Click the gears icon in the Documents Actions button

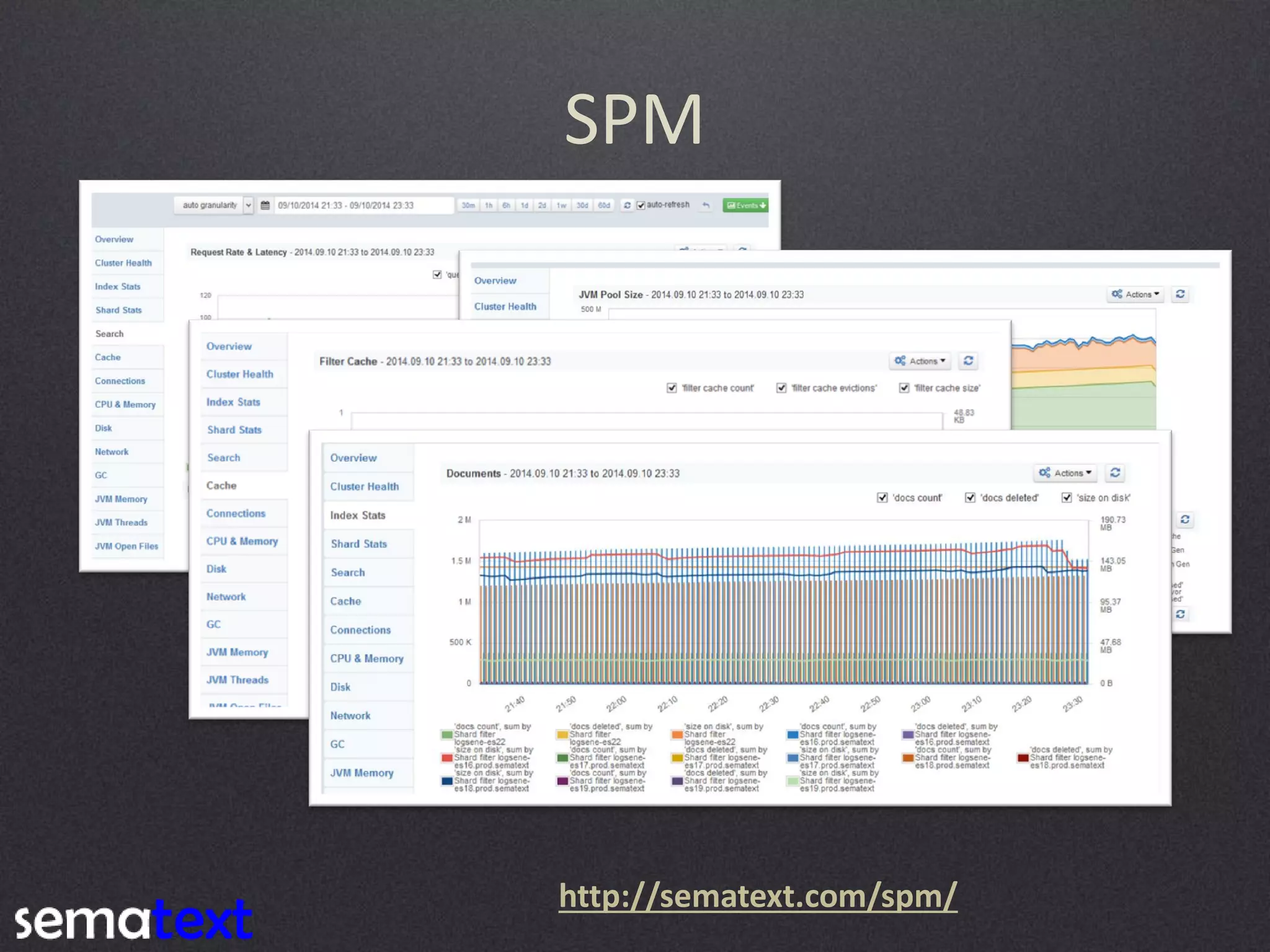[x=1045, y=472]
